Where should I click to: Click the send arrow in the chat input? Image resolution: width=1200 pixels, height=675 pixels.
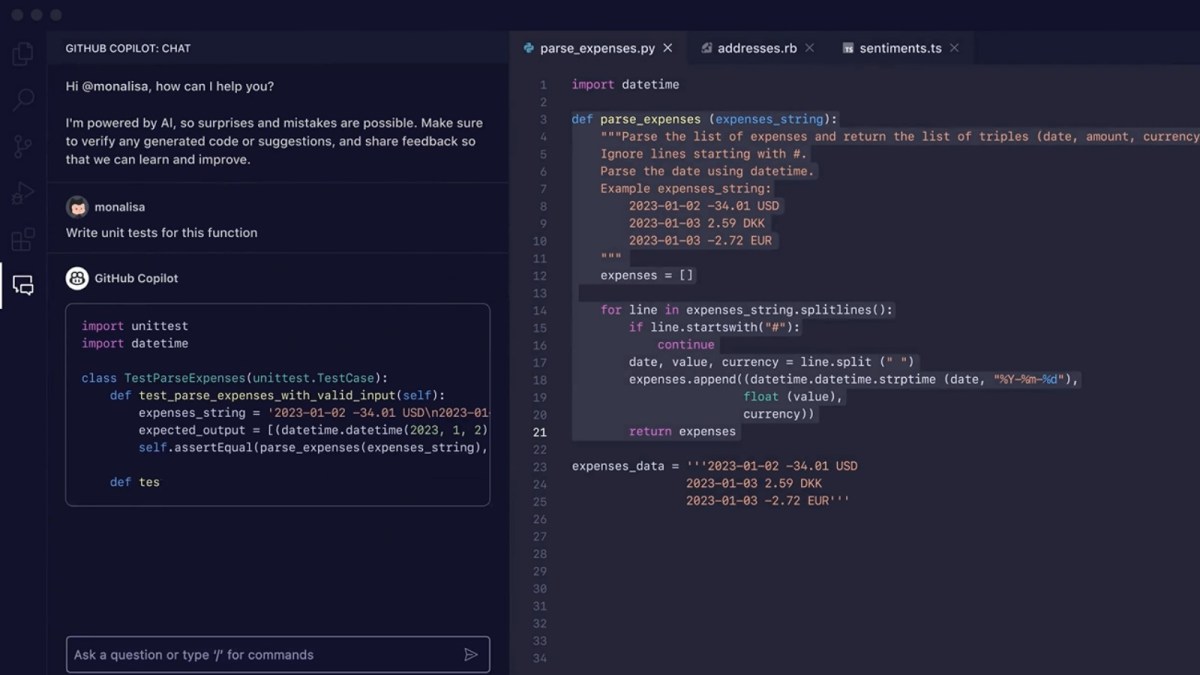click(471, 654)
